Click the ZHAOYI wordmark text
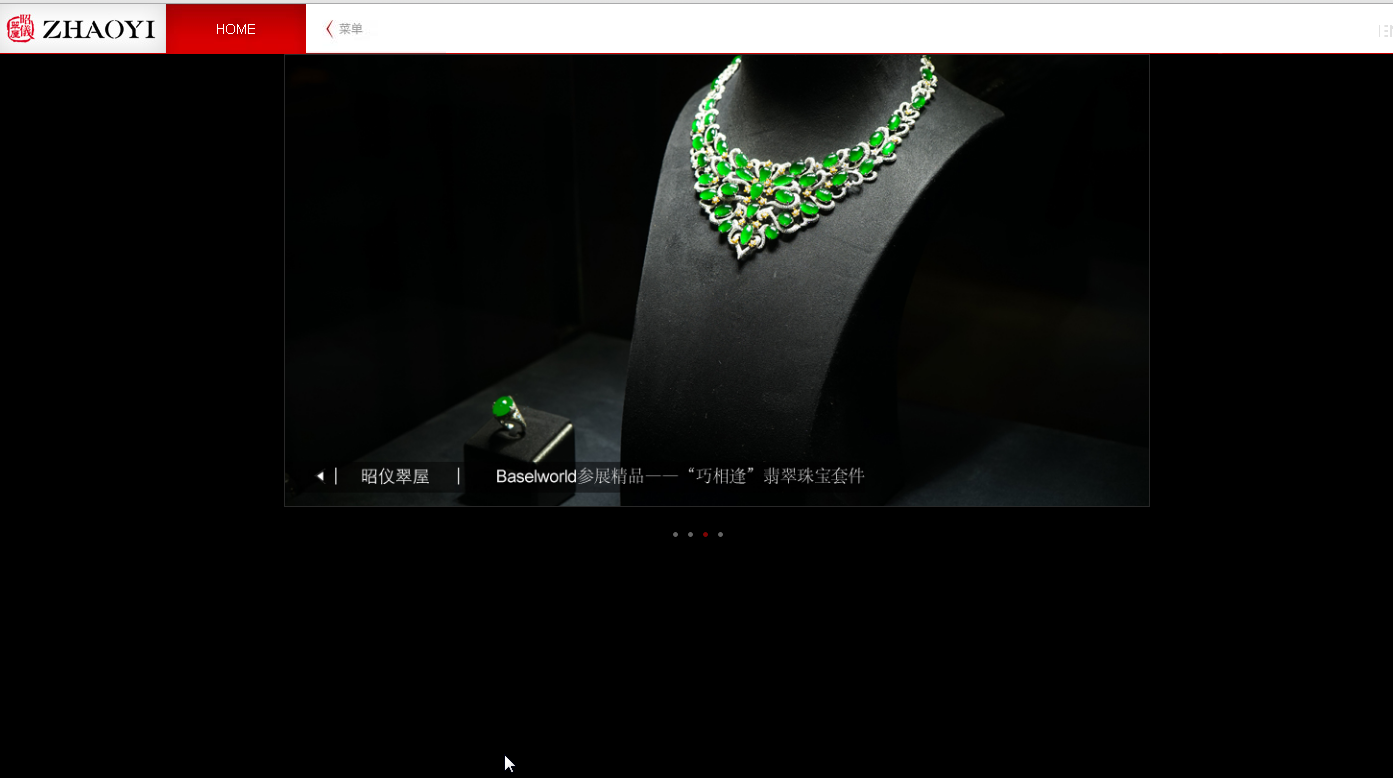The width and height of the screenshot is (1393, 778). [x=98, y=30]
